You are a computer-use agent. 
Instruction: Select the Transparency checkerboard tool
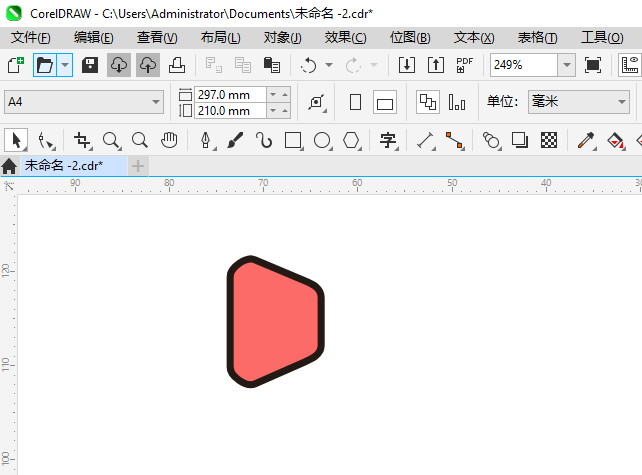click(549, 140)
